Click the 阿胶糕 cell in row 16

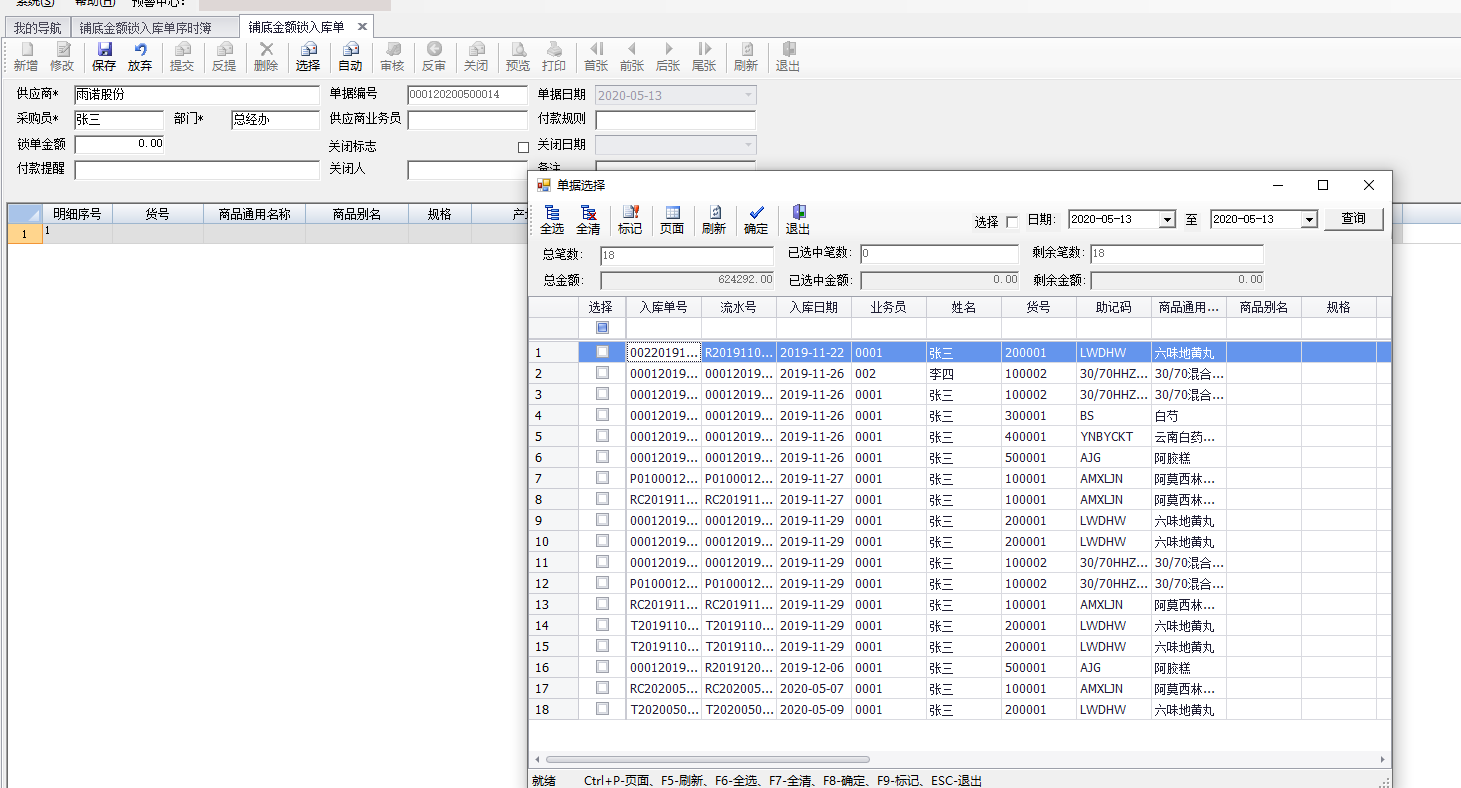[x=1189, y=667]
